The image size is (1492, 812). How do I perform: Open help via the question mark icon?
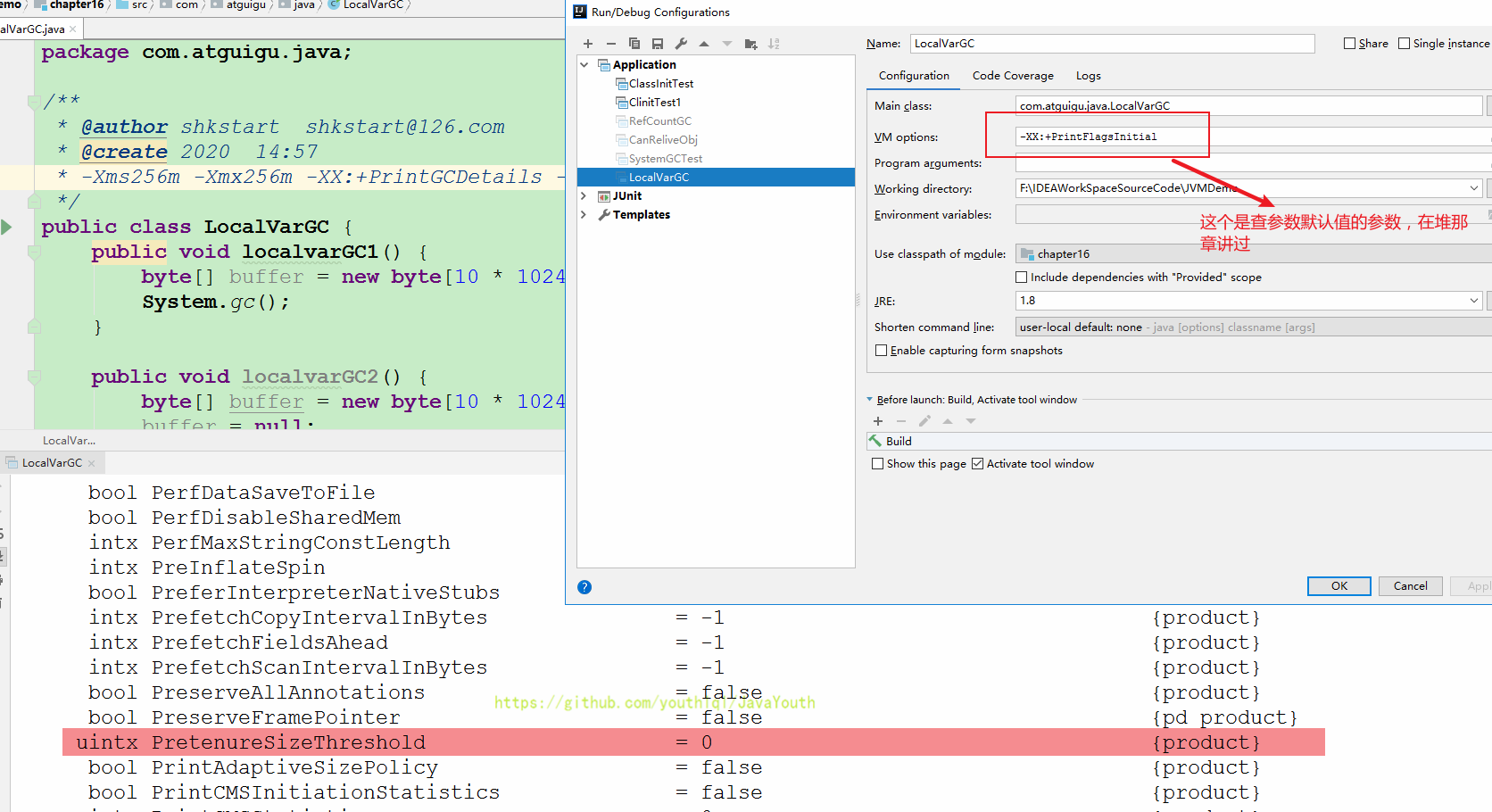click(x=584, y=587)
